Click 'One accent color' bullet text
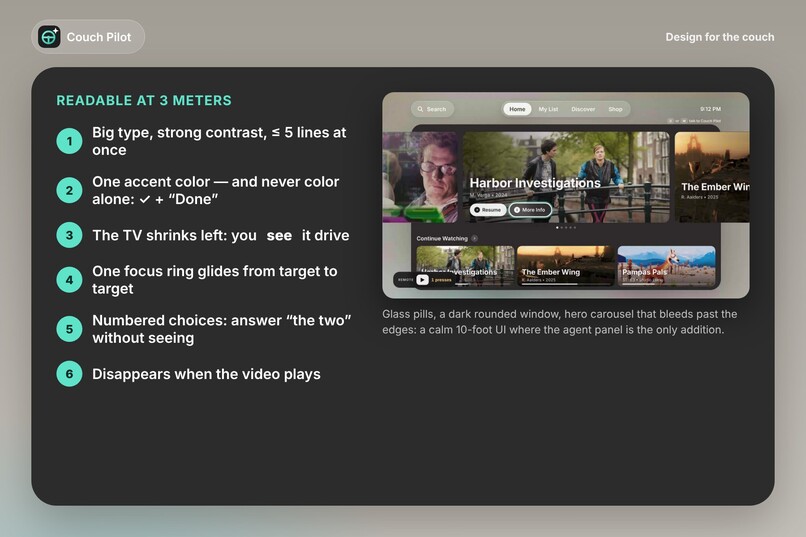 (x=216, y=190)
